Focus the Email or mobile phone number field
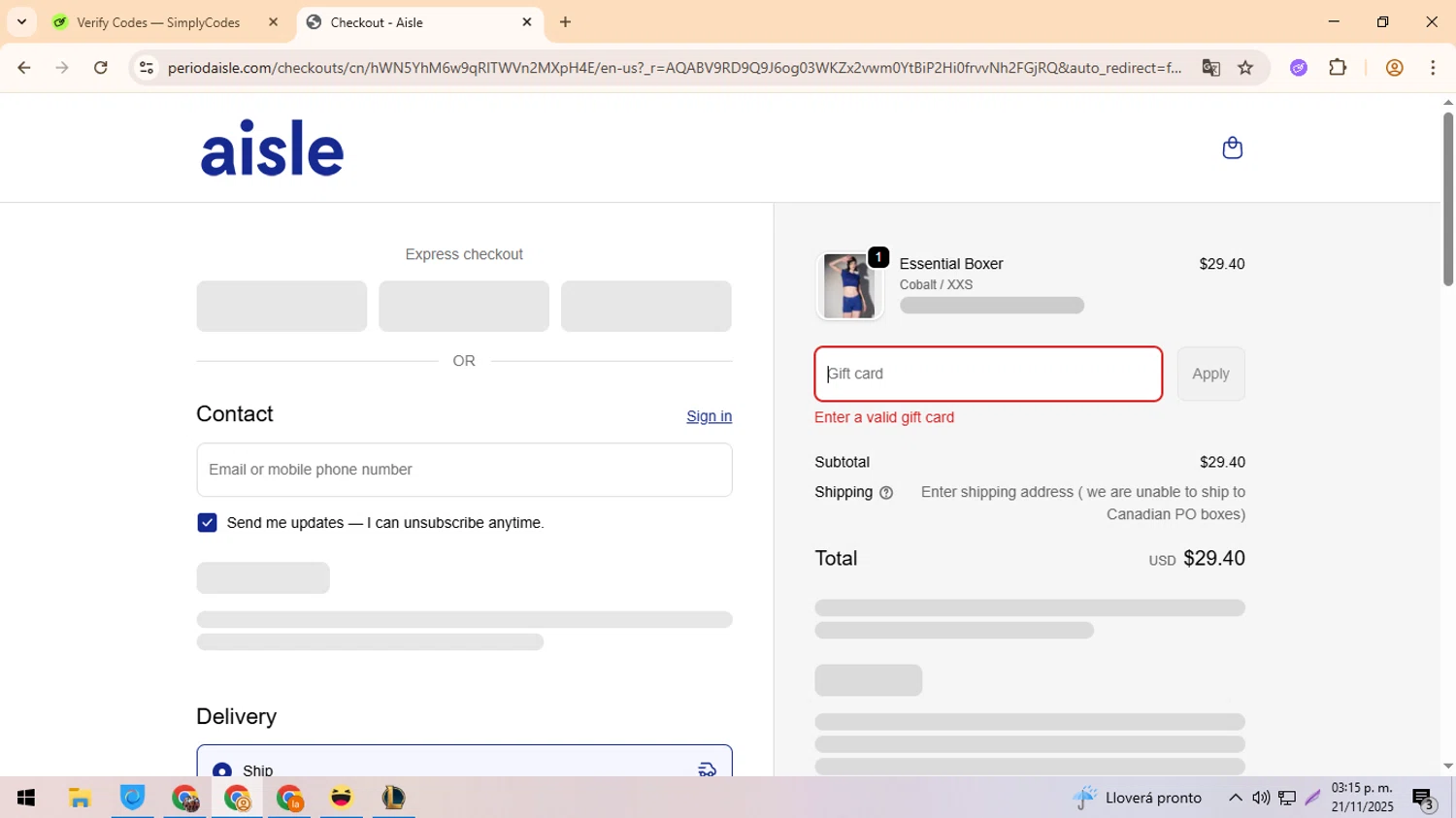This screenshot has height=818, width=1456. click(464, 470)
